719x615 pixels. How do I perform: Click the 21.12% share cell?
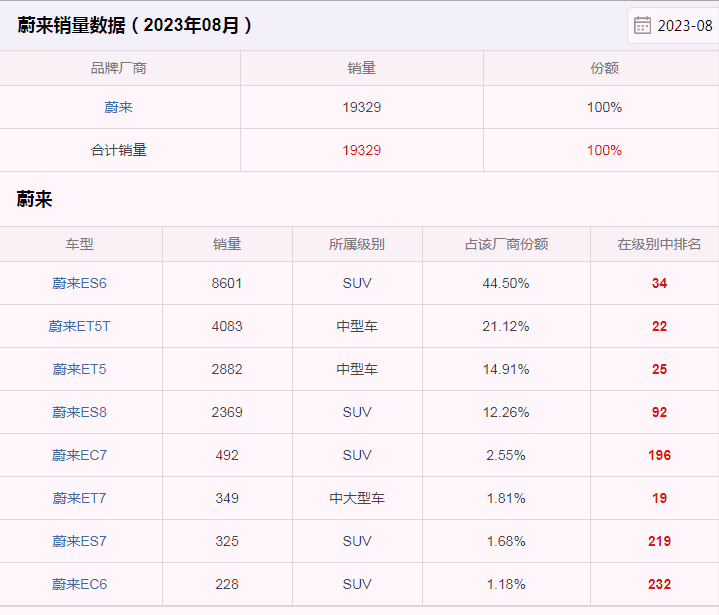(x=506, y=326)
